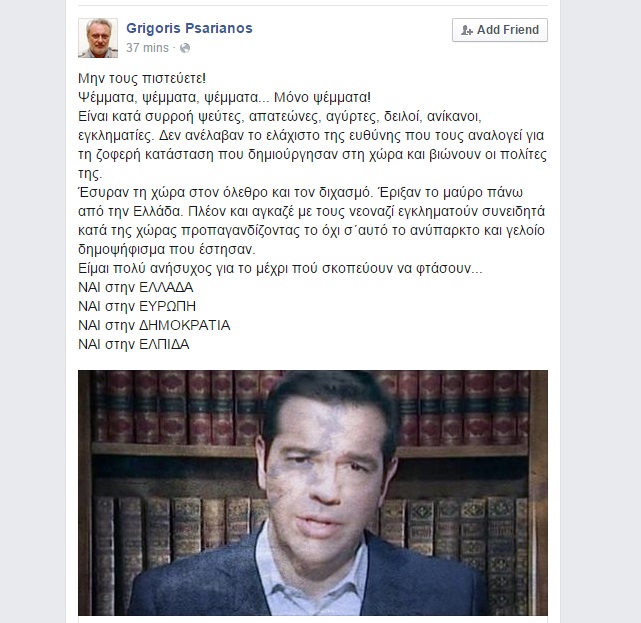641x623 pixels.
Task: Click the line "ΝΑΙ στην ΕΥΡΩΠΗ"
Action: (137, 306)
